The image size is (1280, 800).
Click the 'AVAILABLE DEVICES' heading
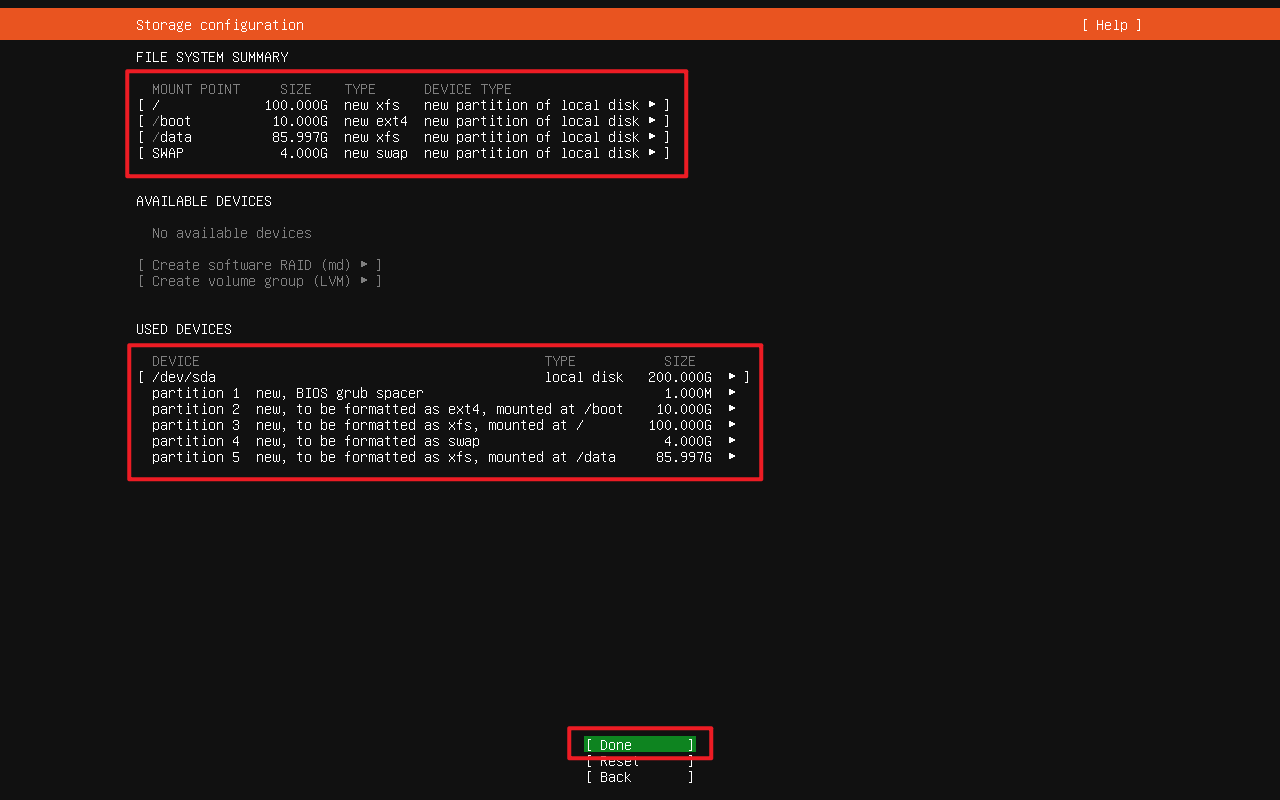[204, 201]
